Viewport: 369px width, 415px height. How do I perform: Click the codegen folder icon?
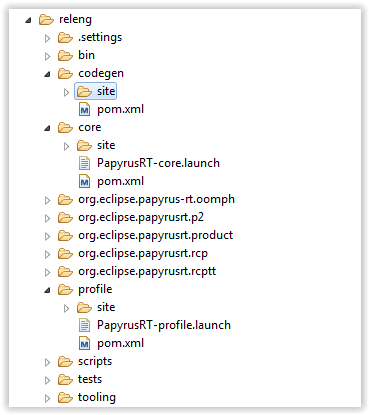tap(65, 74)
